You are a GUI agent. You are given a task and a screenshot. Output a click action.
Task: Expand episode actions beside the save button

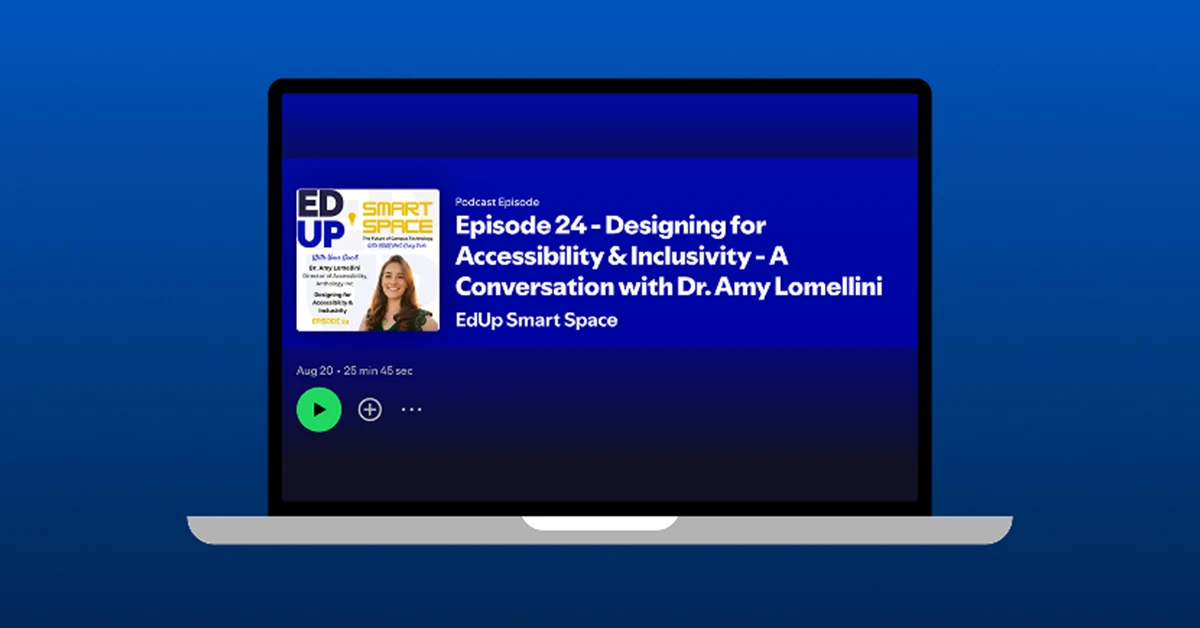(x=411, y=409)
